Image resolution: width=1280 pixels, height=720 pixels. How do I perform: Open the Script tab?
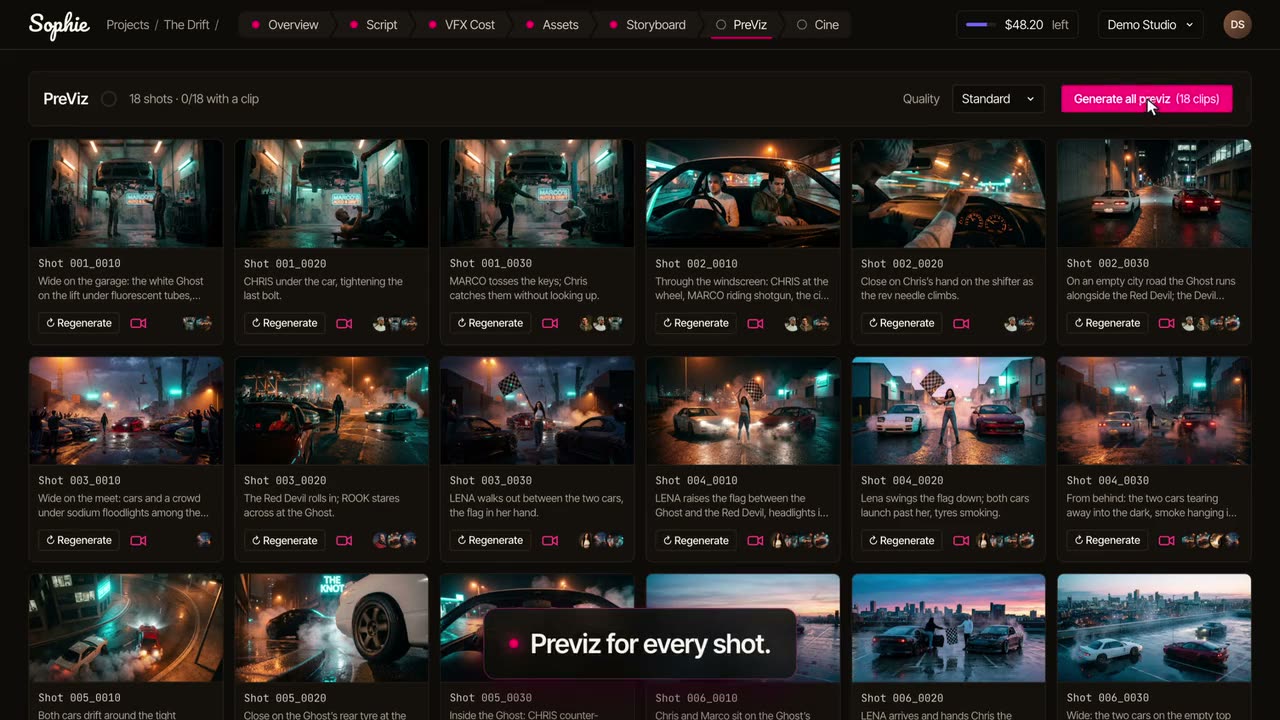[373, 25]
